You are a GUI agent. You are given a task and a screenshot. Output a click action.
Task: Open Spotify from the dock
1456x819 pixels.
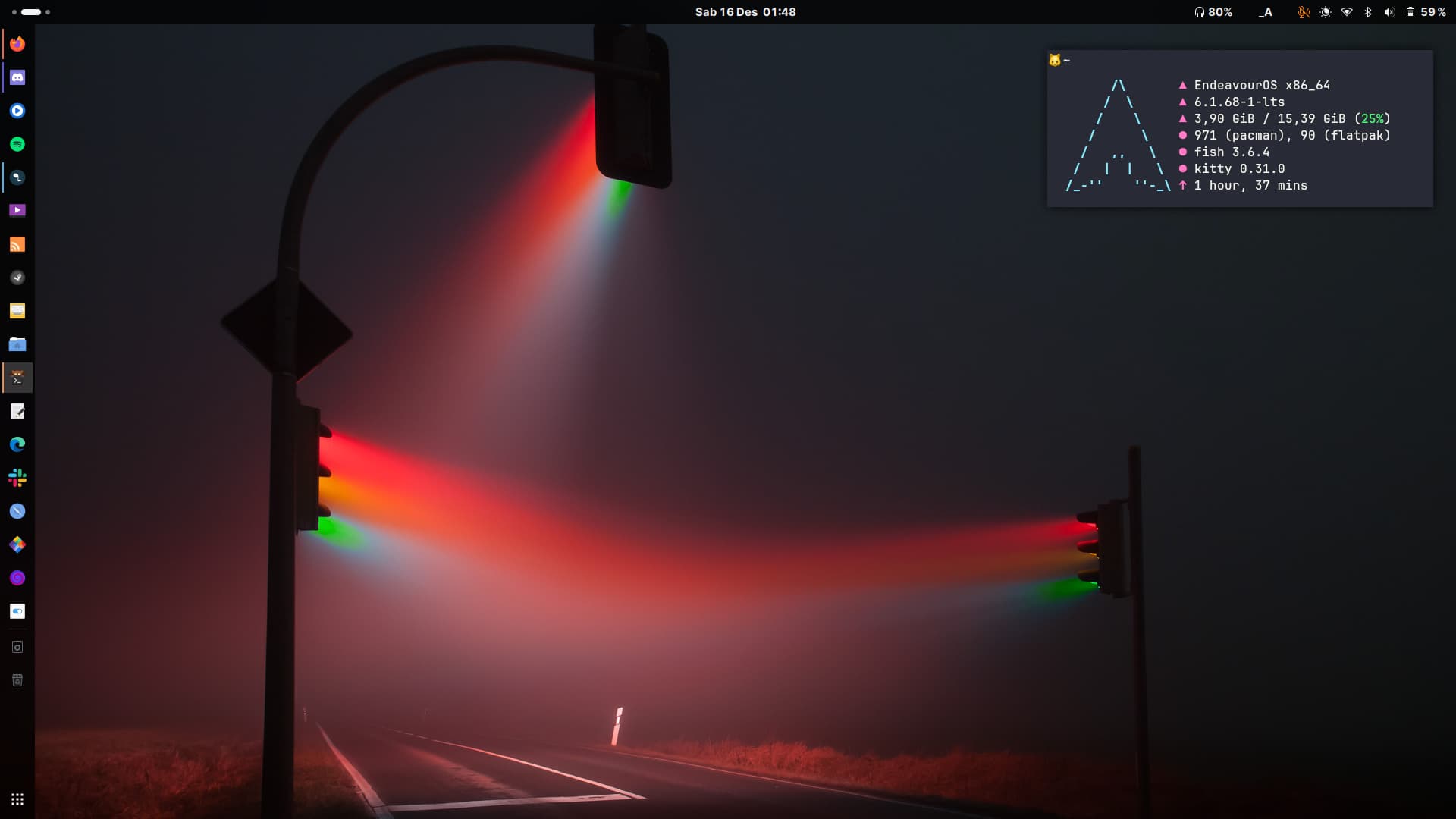point(17,144)
